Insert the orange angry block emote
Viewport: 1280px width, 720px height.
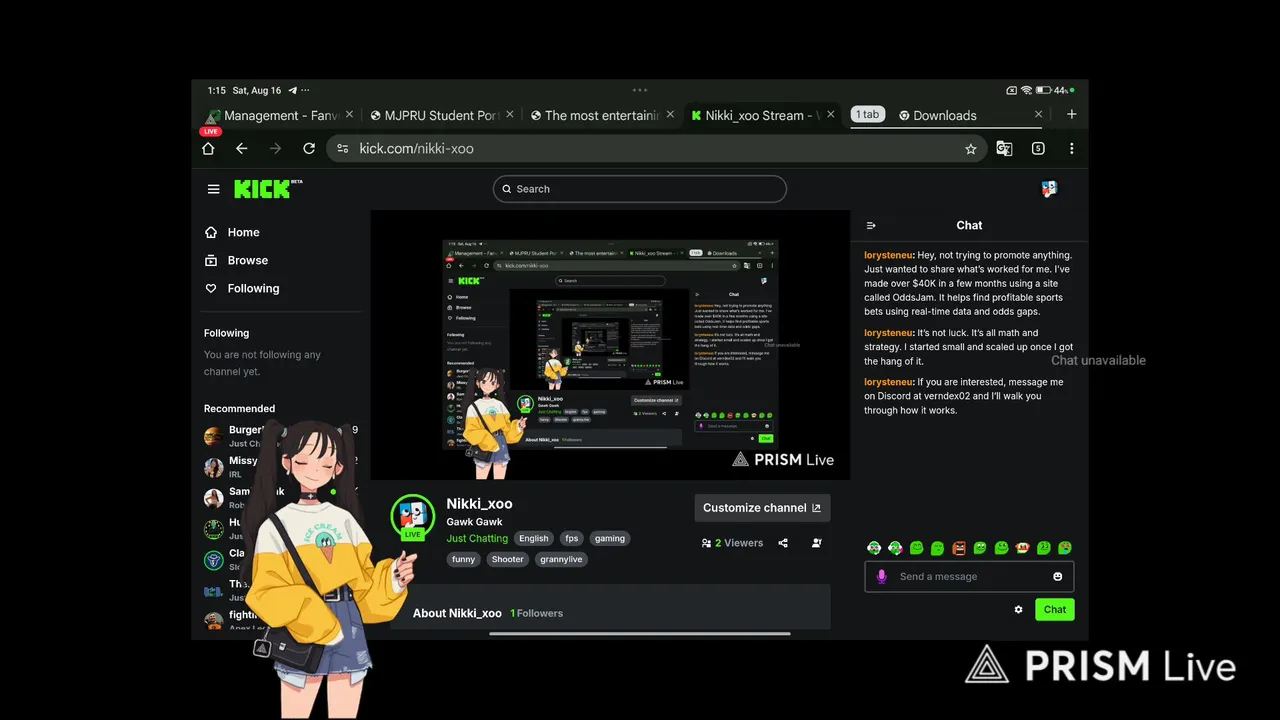[x=959, y=548]
